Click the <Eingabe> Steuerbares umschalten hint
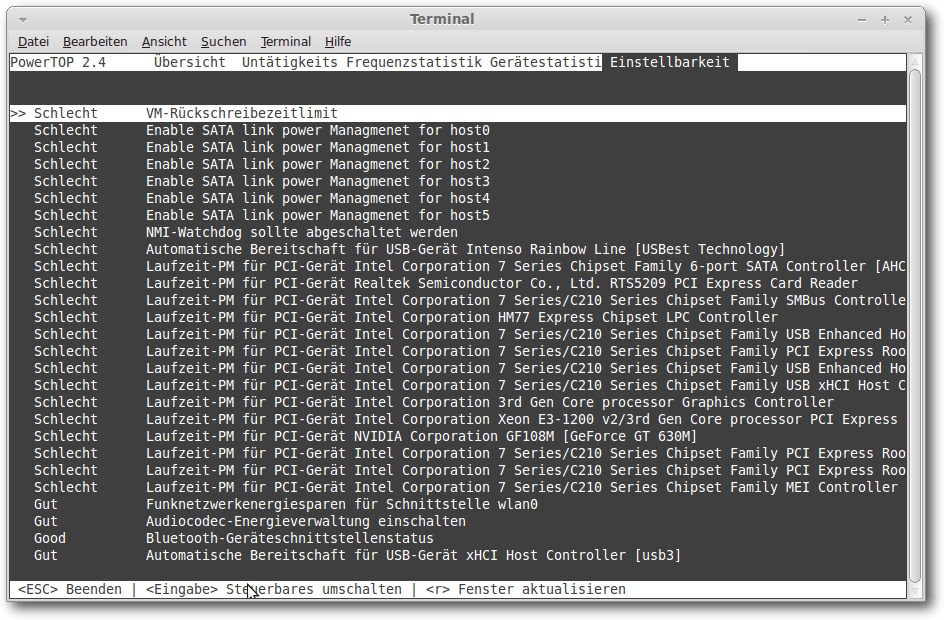This screenshot has height=620, width=944. coord(273,589)
